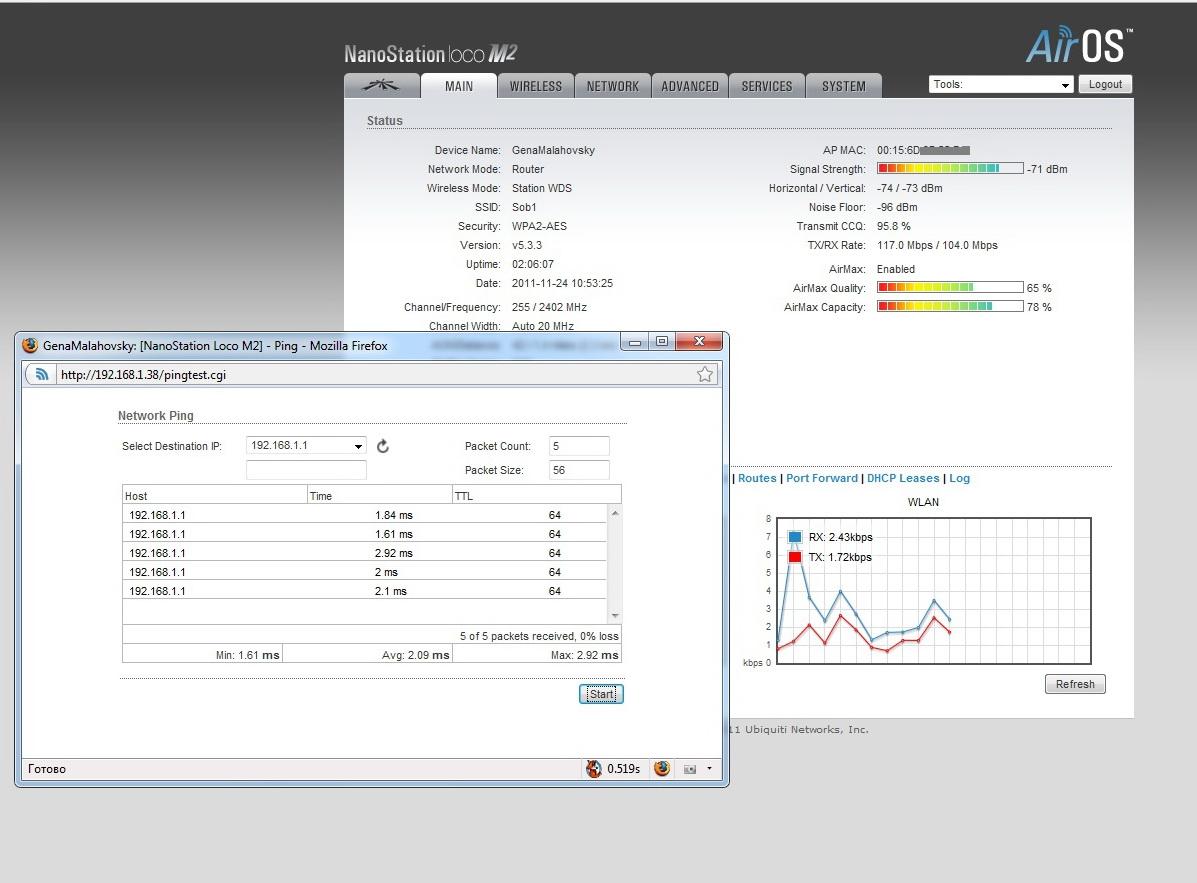Viewport: 1197px width, 883px height.
Task: Click the Firefox icon in the popup title bar
Action: (30, 345)
